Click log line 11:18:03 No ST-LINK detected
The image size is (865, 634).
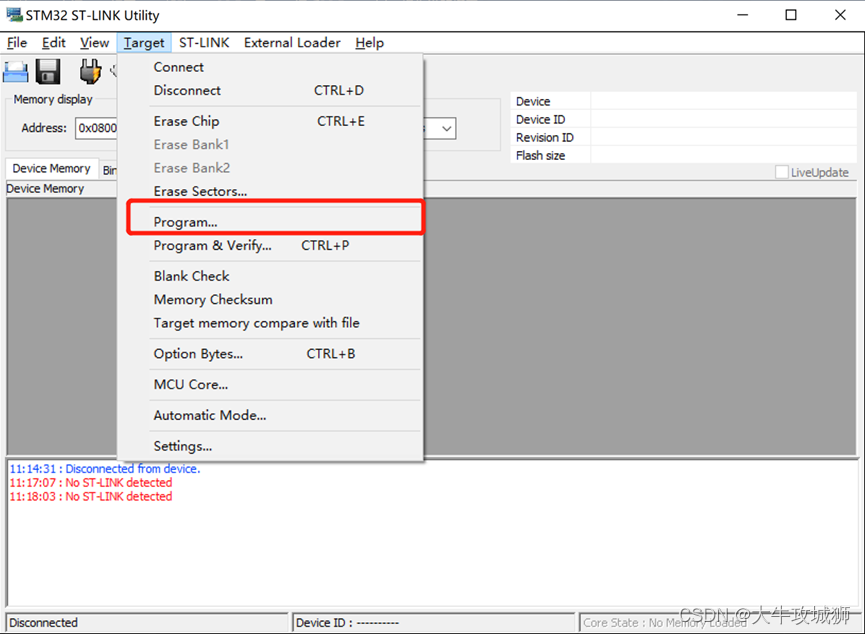(x=90, y=496)
